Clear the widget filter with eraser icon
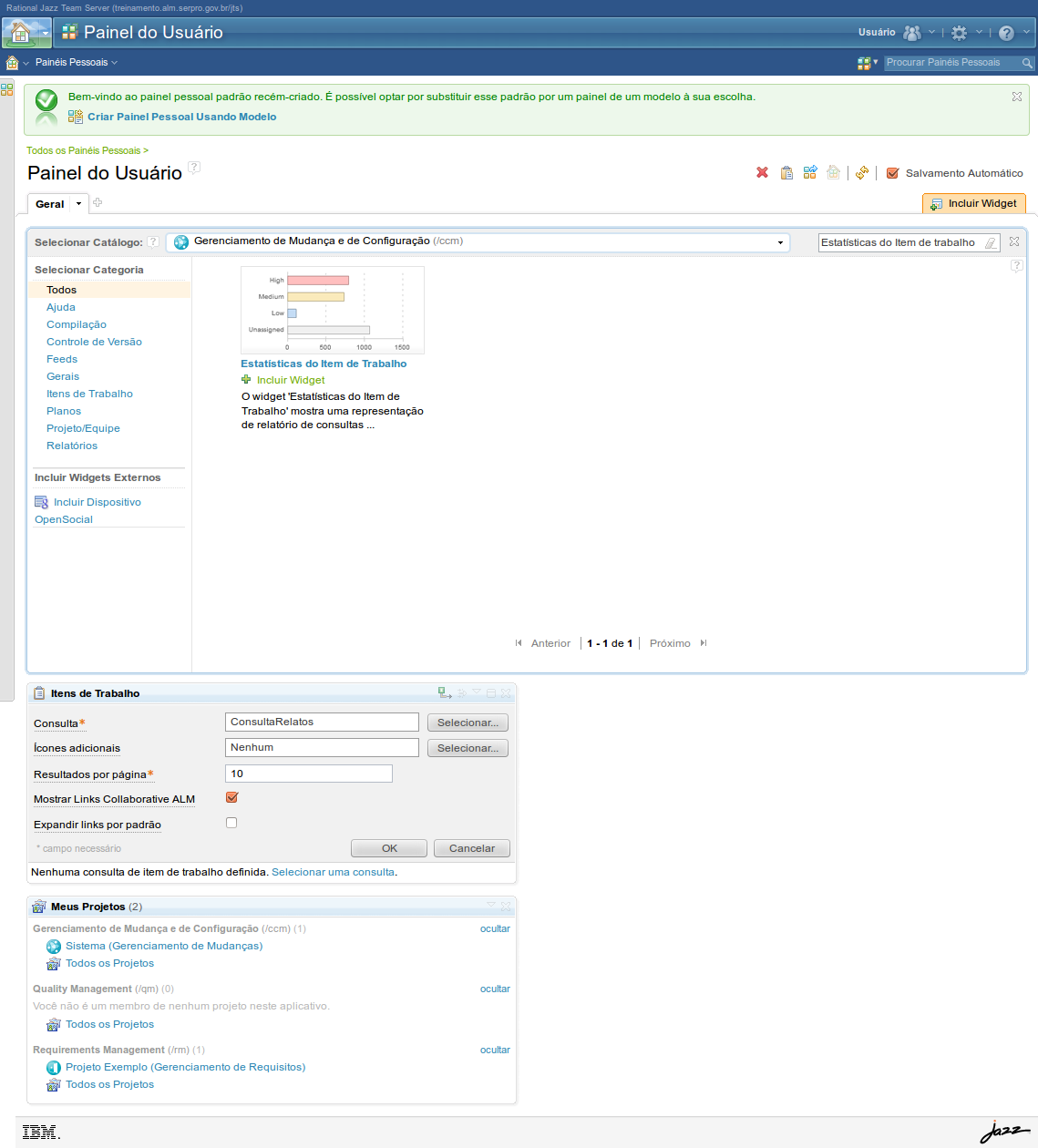 pyautogui.click(x=991, y=242)
